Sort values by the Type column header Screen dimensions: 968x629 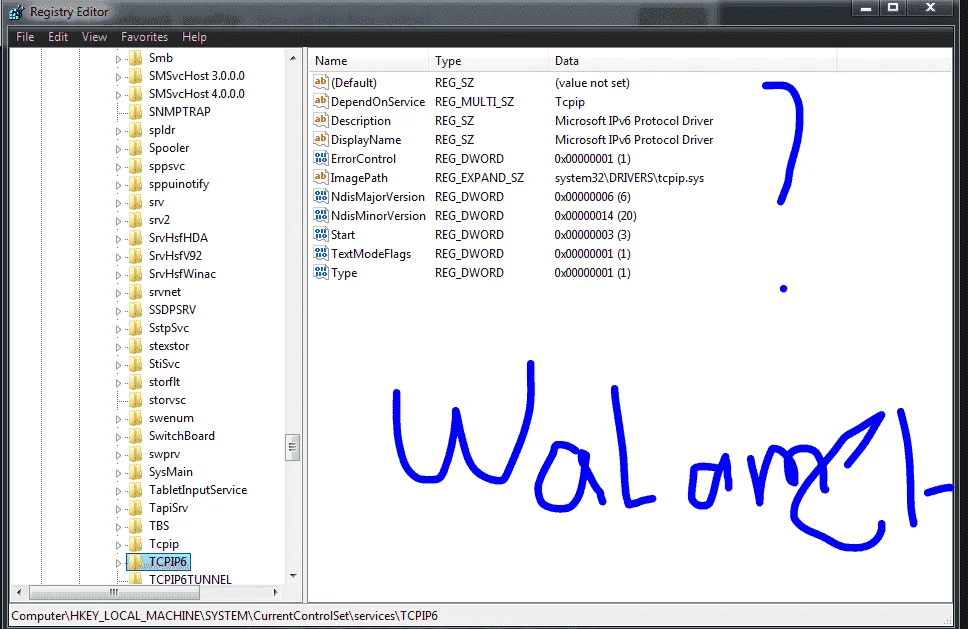tap(488, 60)
